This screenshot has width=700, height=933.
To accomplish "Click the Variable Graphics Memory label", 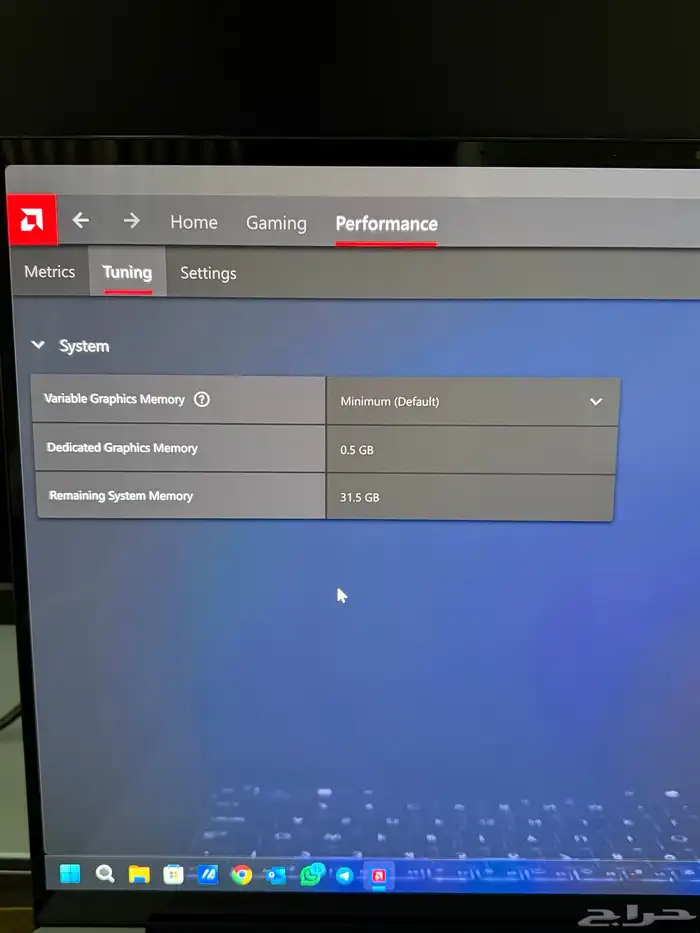I will (114, 399).
